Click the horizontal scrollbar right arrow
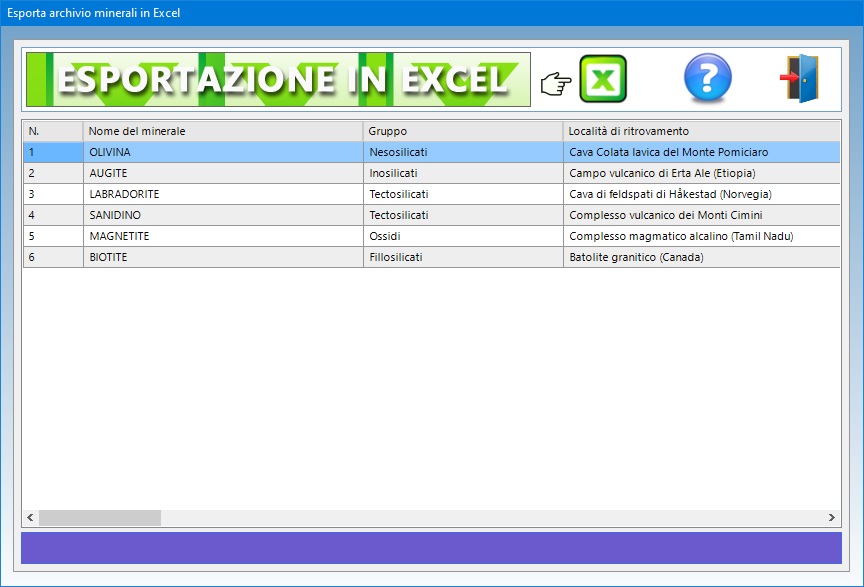This screenshot has width=864, height=587. (x=831, y=518)
